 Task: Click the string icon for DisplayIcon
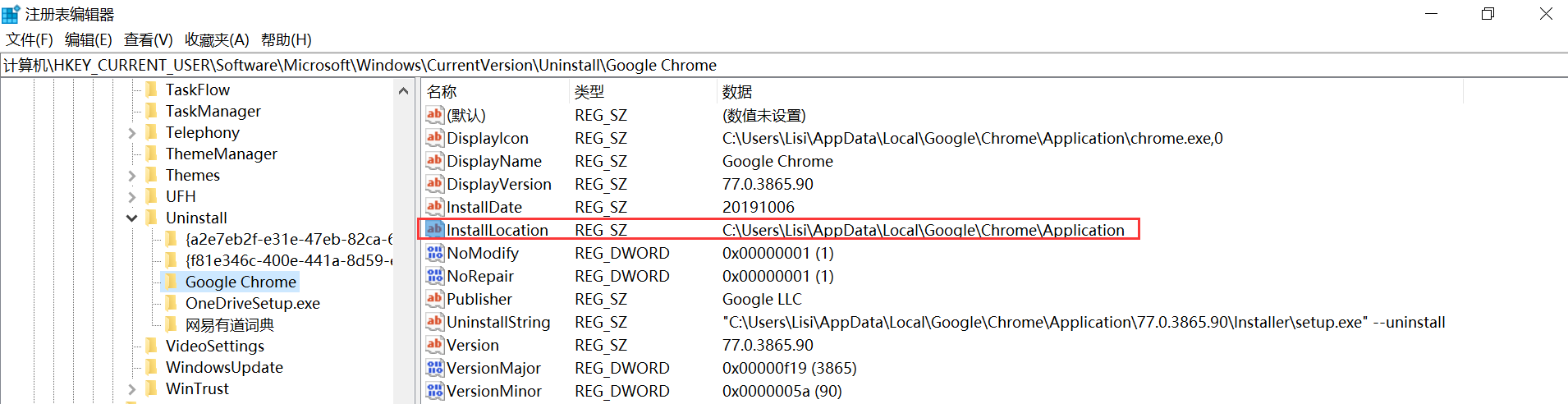coord(435,137)
